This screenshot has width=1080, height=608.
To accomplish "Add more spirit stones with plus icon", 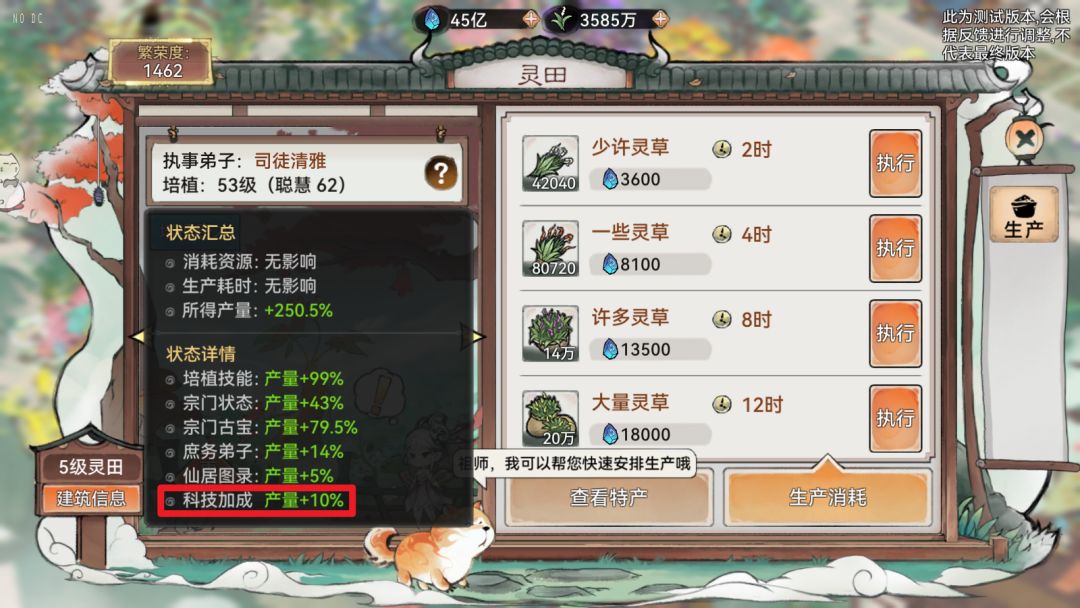I will 530,19.
